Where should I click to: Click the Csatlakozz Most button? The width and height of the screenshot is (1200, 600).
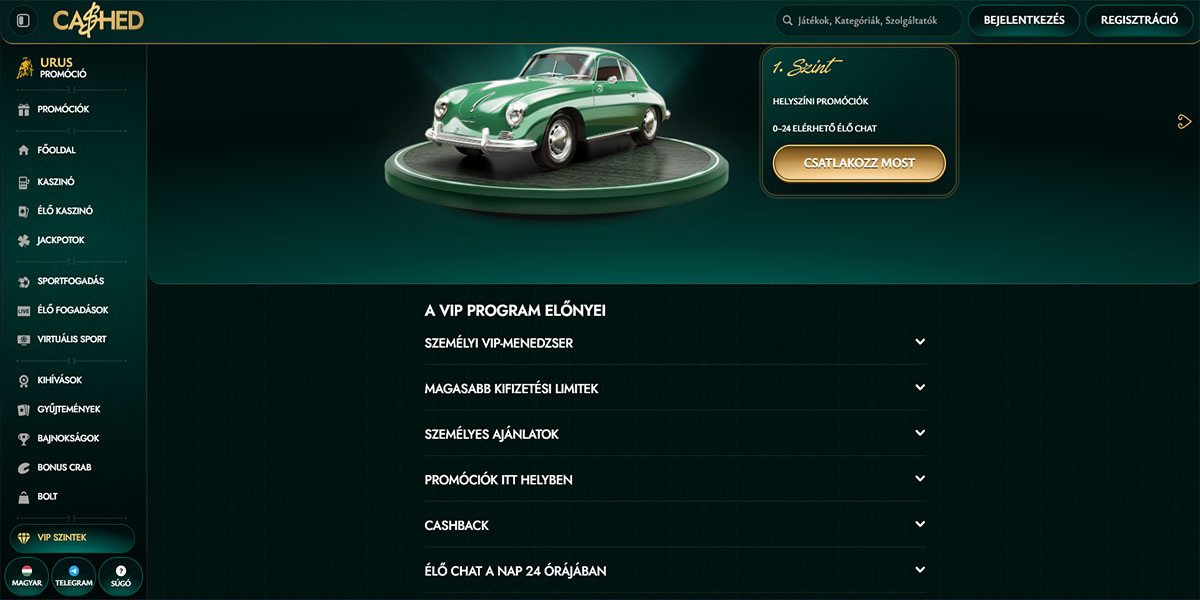tap(859, 163)
